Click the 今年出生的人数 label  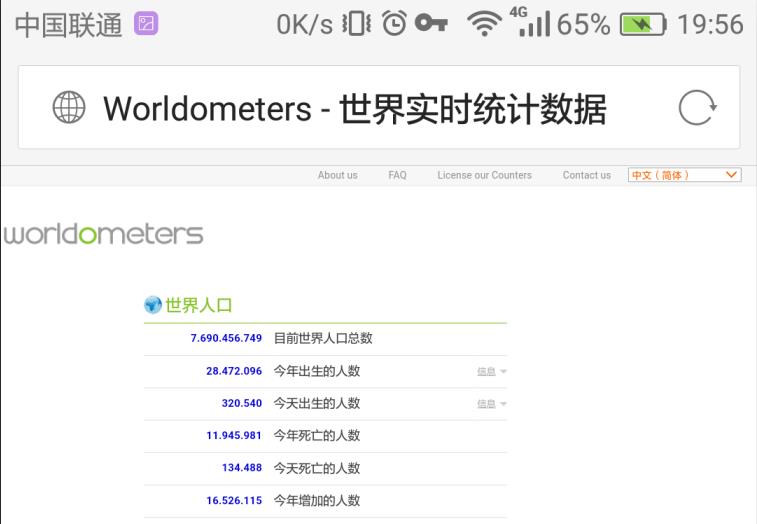(x=317, y=371)
